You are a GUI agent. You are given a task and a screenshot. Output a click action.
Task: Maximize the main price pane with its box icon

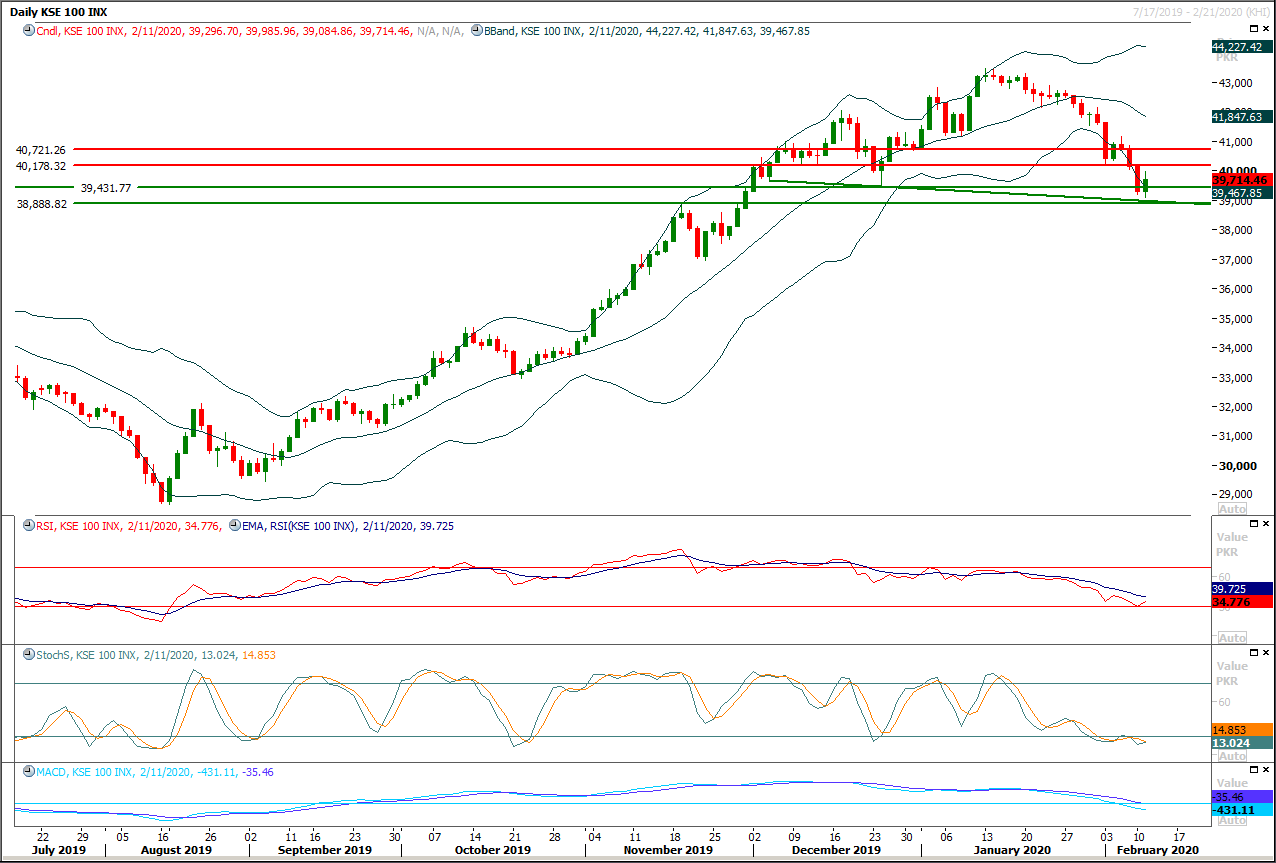coord(1253,29)
